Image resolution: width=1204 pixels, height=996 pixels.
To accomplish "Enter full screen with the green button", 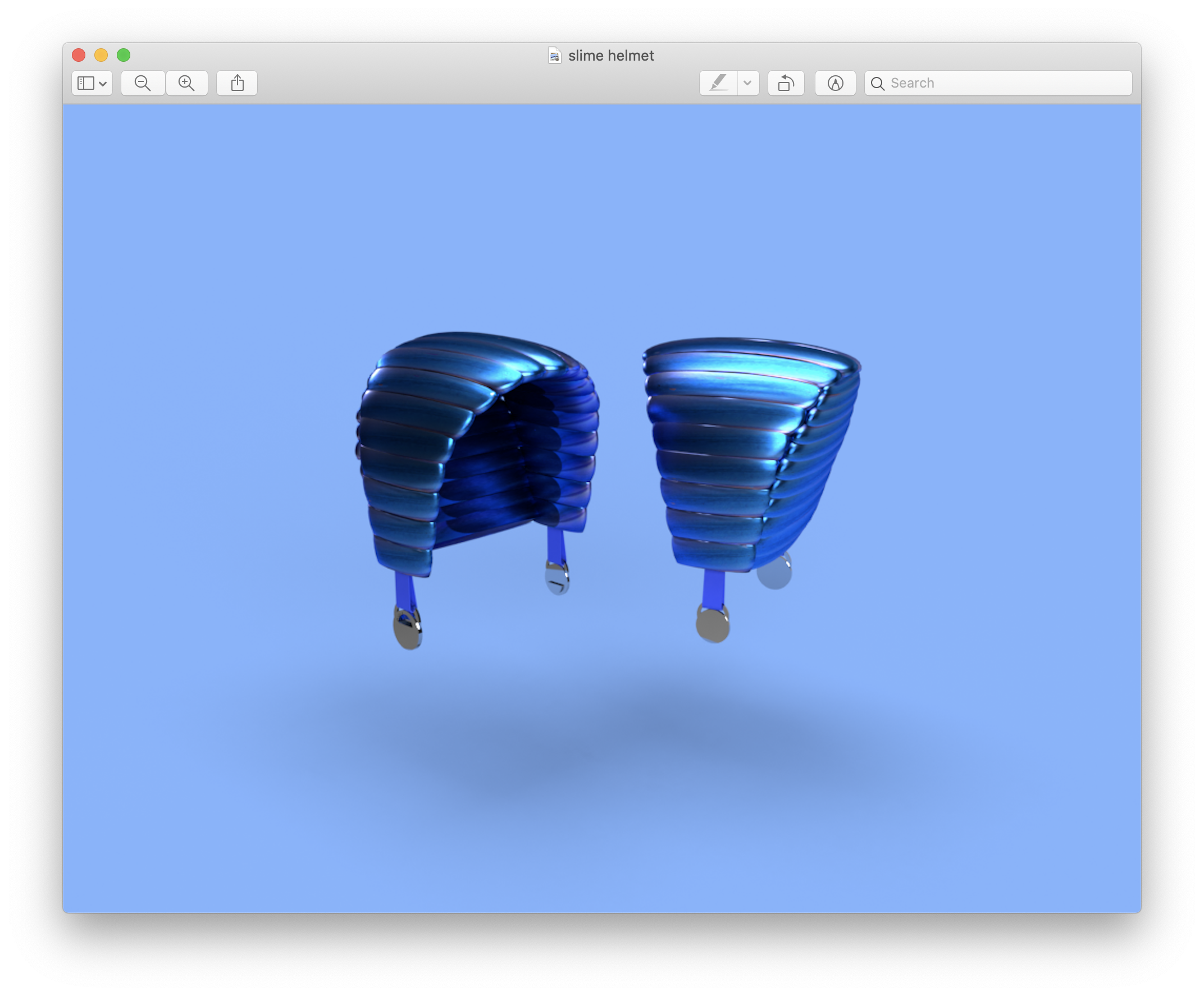I will coord(124,55).
